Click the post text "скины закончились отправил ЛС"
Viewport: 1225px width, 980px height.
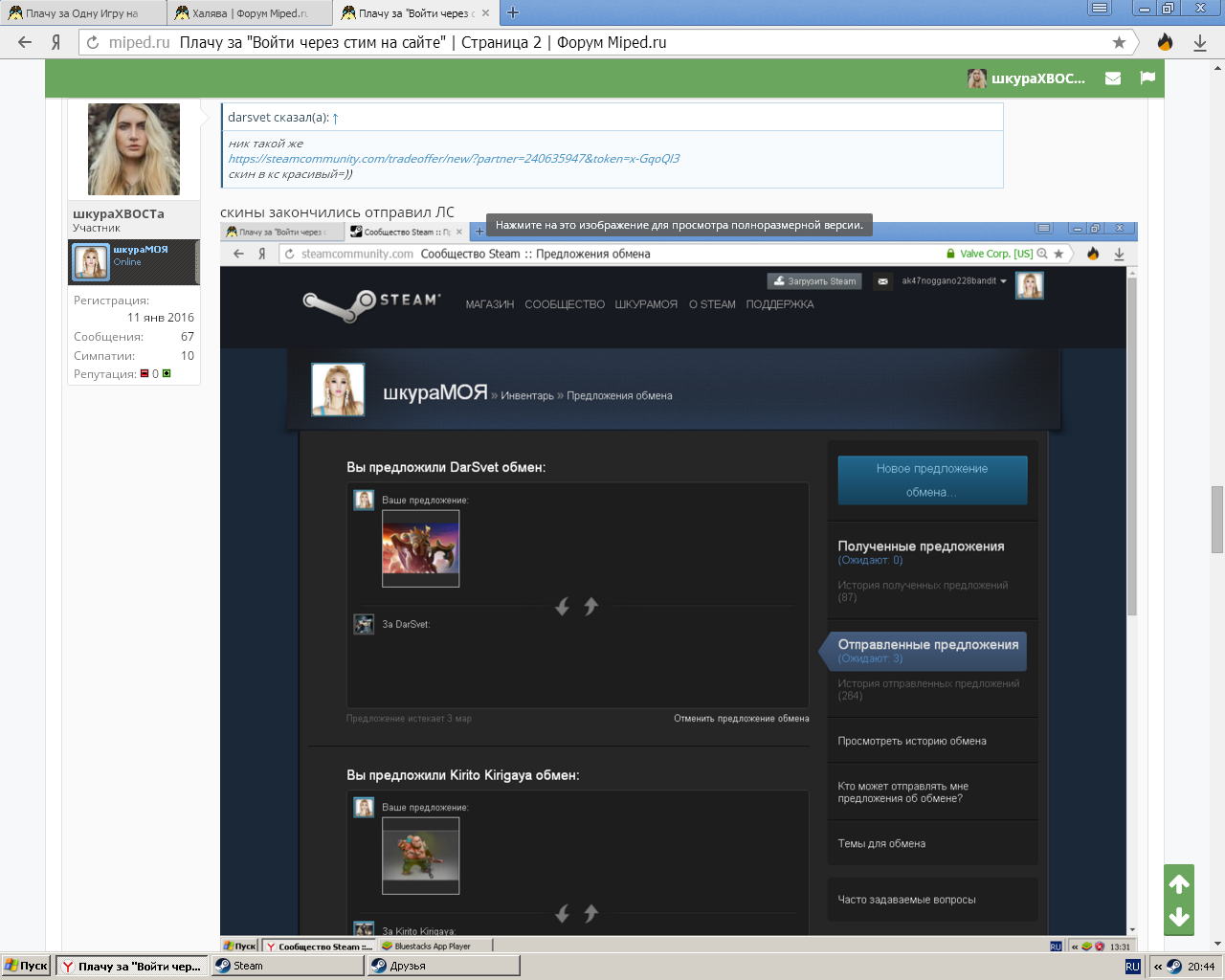pos(337,212)
